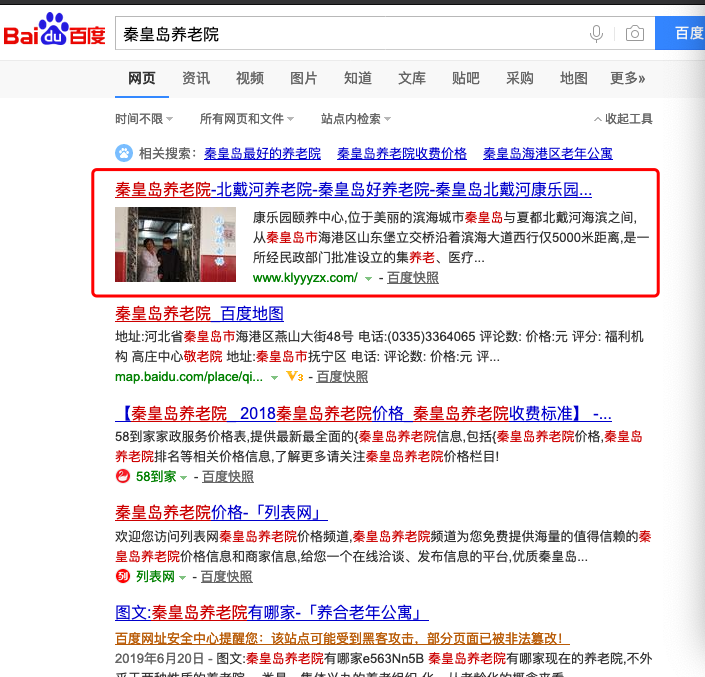The width and height of the screenshot is (705, 677).
Task: Open 秦皇岛养老院_百度地图 result
Action: tap(199, 314)
